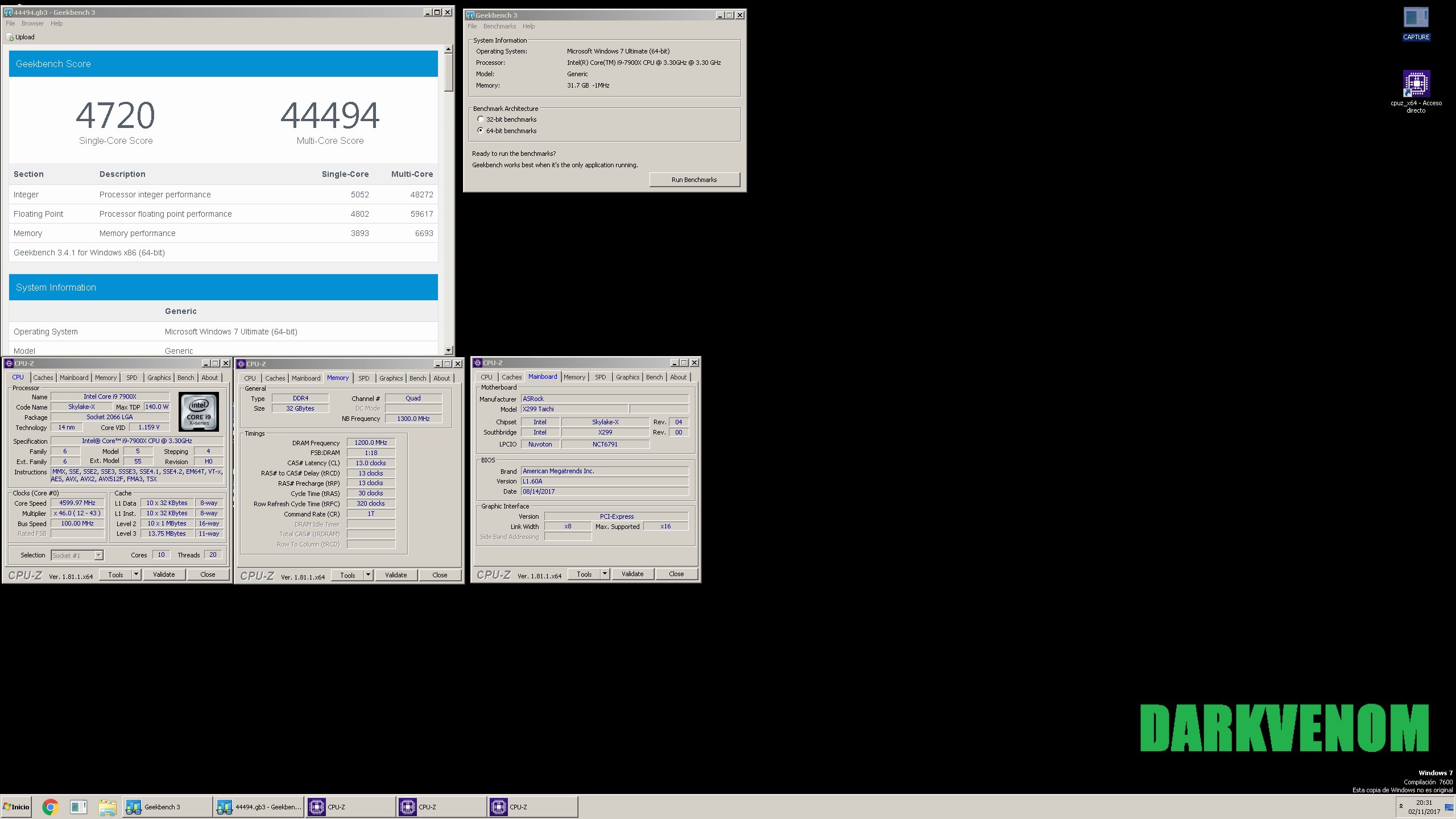Activate the third CPU-Z taskbar item
This screenshot has height=819, width=1456.
pyautogui.click(x=532, y=806)
